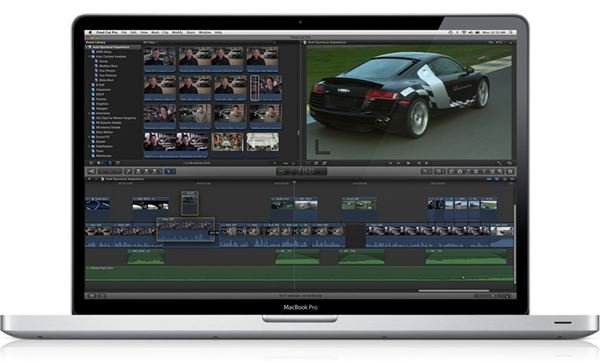Toggle snapping at the timeline's top right

512,179
